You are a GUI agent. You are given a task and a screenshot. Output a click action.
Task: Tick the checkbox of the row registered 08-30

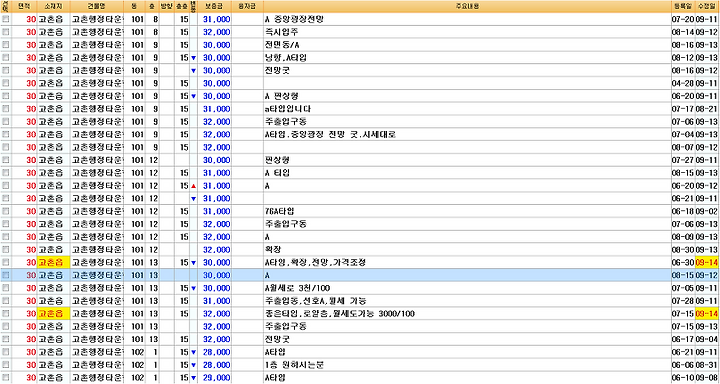tap(5, 250)
